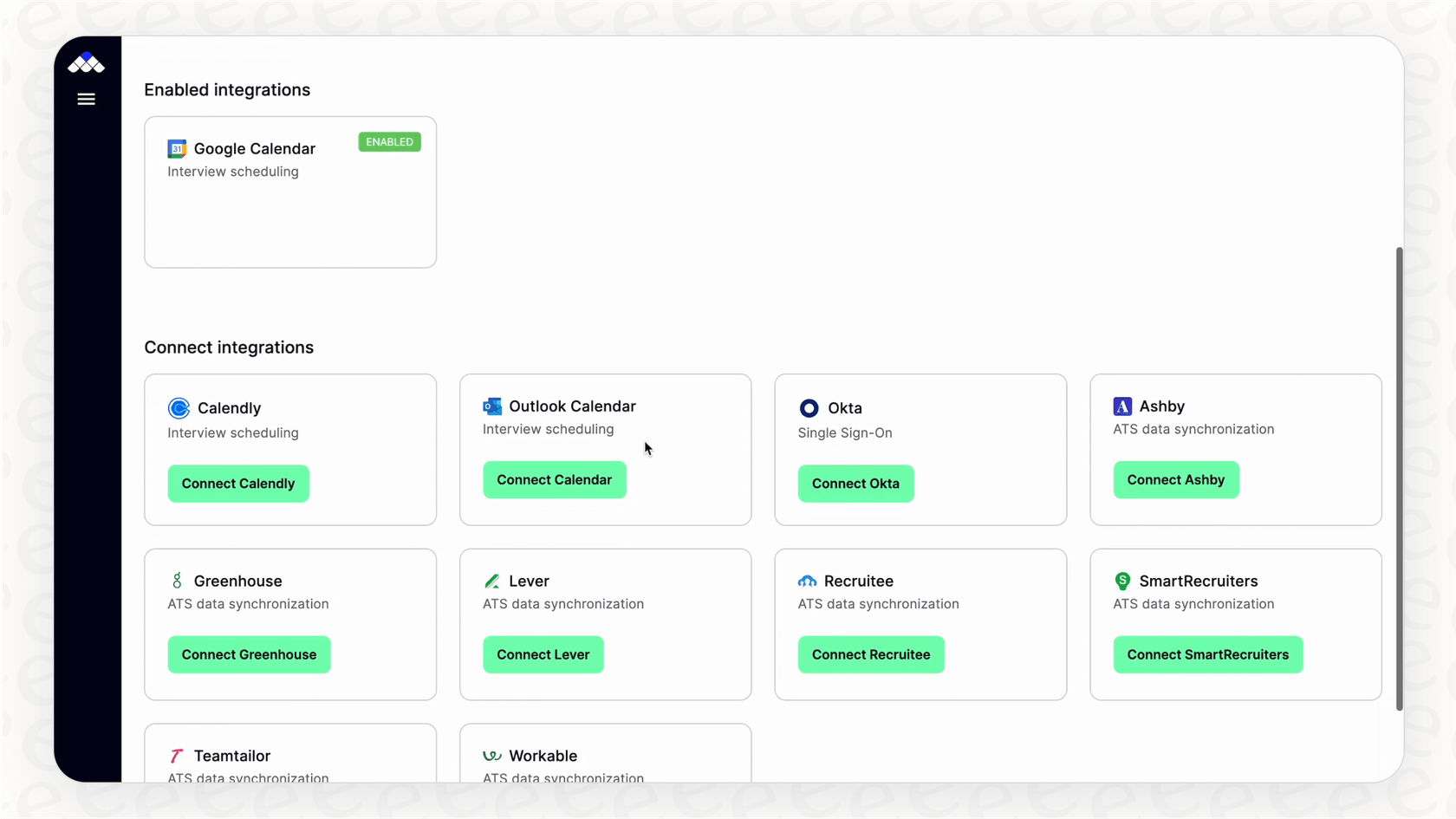Click the Lever pencil icon

point(492,581)
